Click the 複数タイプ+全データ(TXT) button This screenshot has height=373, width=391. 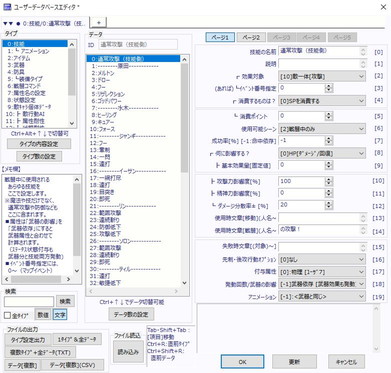pyautogui.click(x=40, y=352)
